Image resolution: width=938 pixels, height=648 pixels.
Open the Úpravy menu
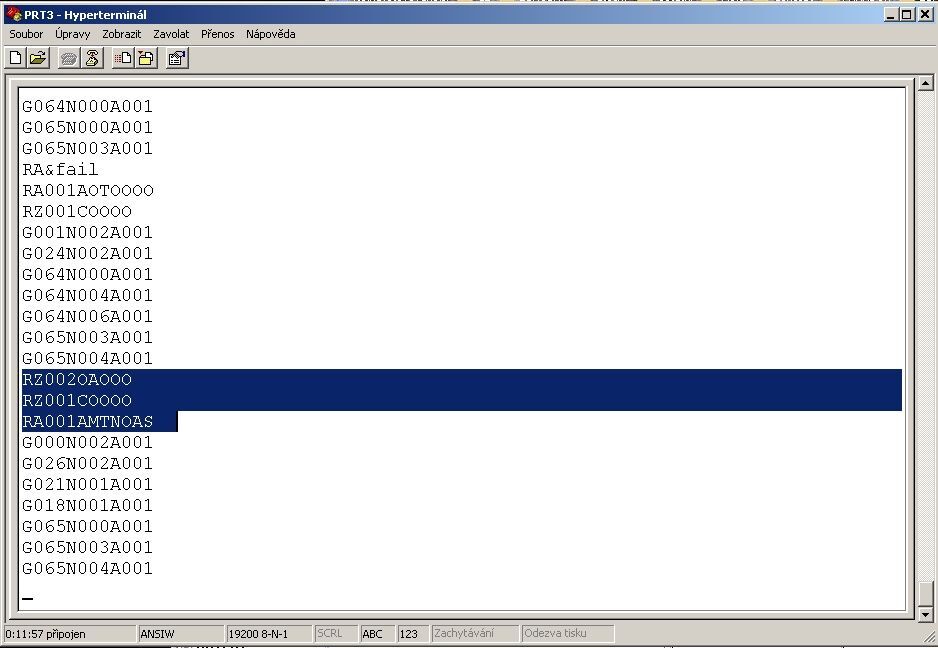[72, 34]
